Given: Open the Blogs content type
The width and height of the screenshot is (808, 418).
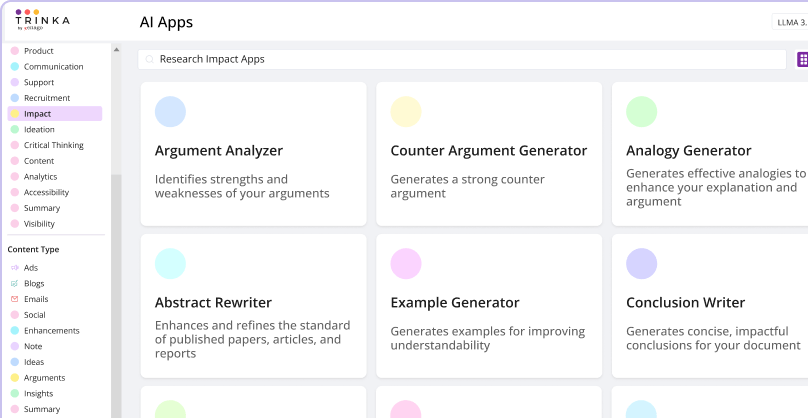Looking at the screenshot, I should 34,284.
